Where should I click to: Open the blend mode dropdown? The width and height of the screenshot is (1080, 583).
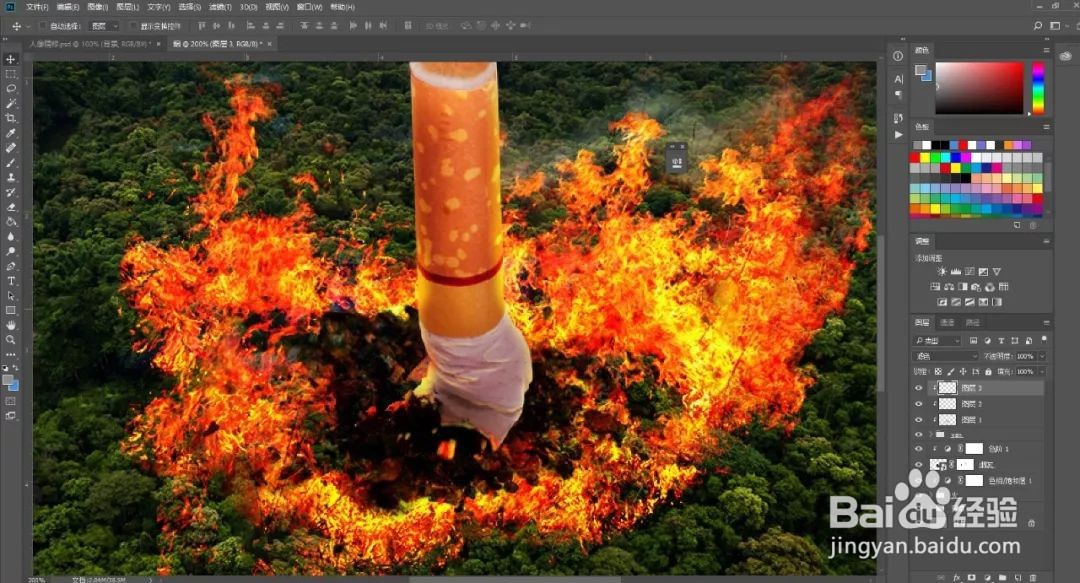click(x=946, y=356)
